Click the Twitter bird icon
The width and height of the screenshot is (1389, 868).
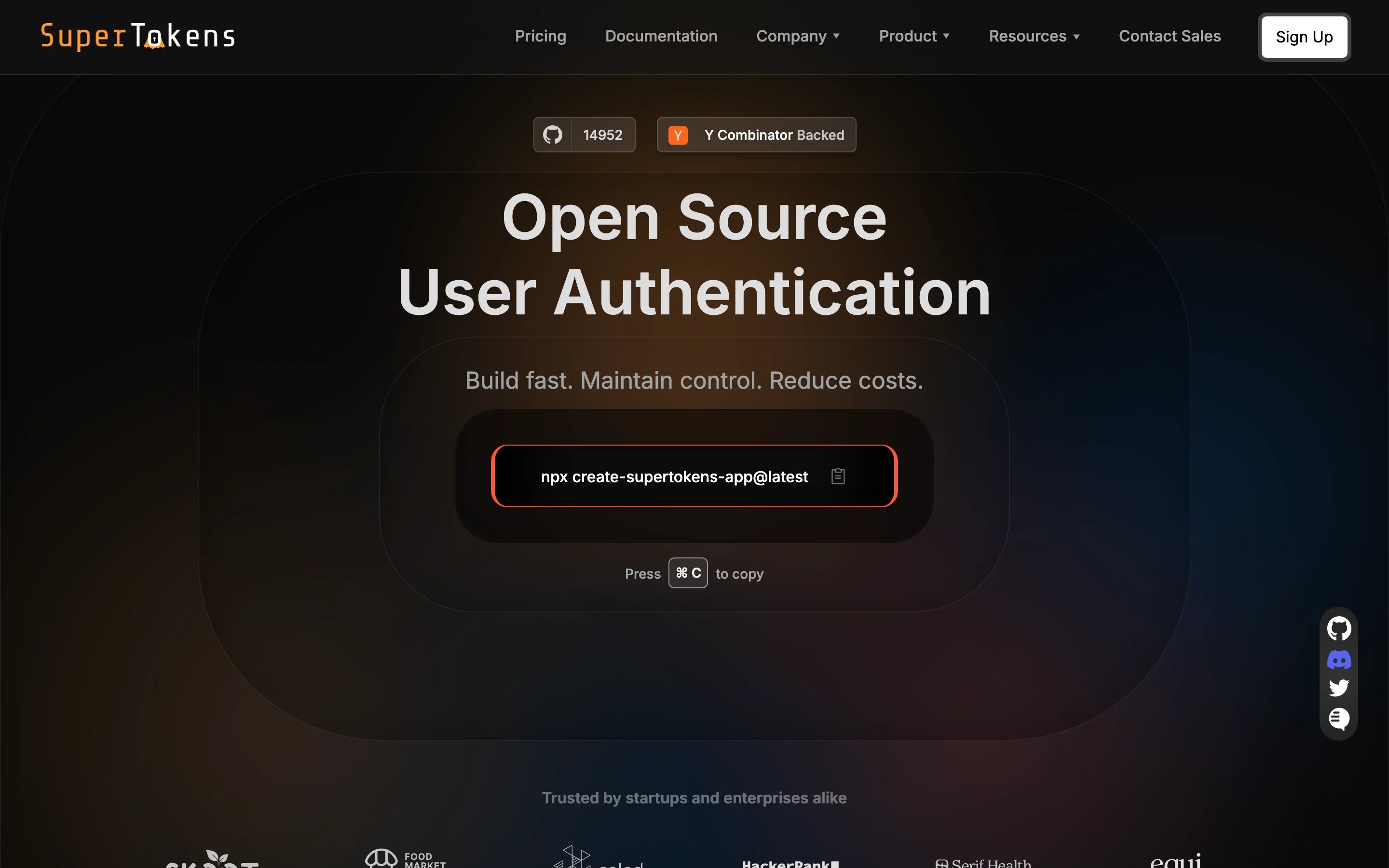click(x=1338, y=688)
